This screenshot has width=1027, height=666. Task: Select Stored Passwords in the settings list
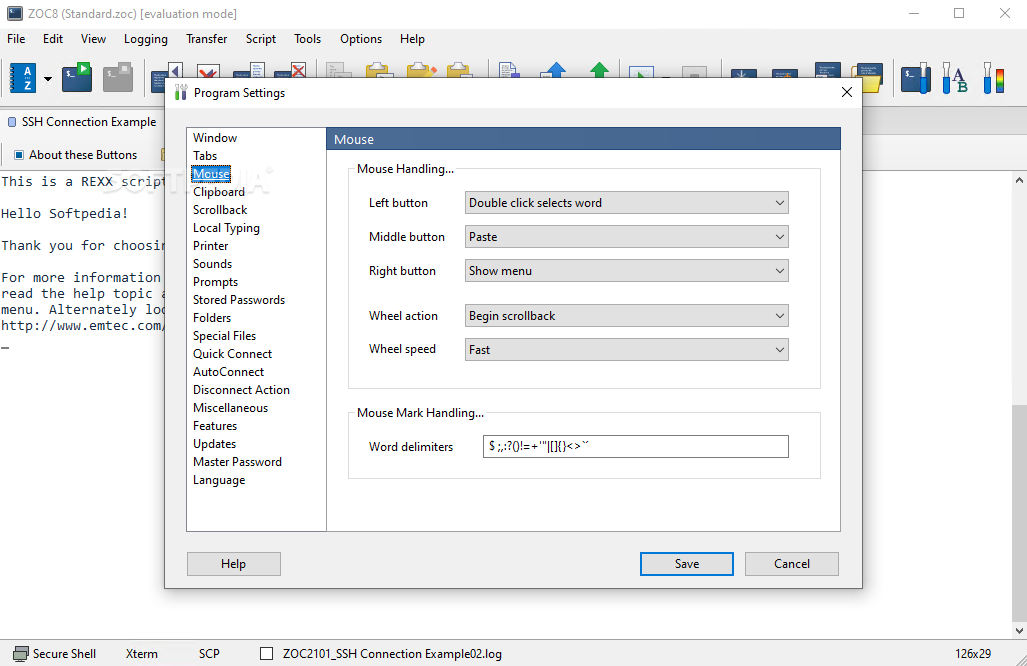(x=239, y=300)
